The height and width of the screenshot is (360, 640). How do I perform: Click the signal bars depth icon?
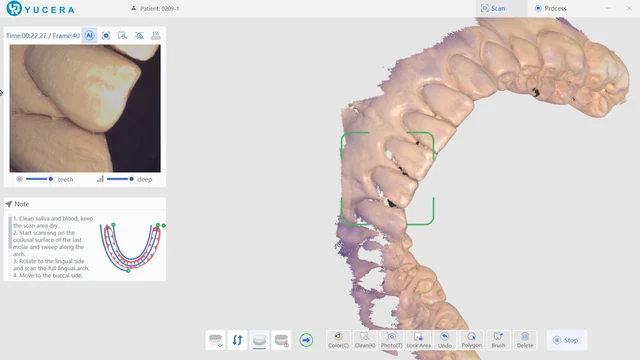pyautogui.click(x=100, y=179)
